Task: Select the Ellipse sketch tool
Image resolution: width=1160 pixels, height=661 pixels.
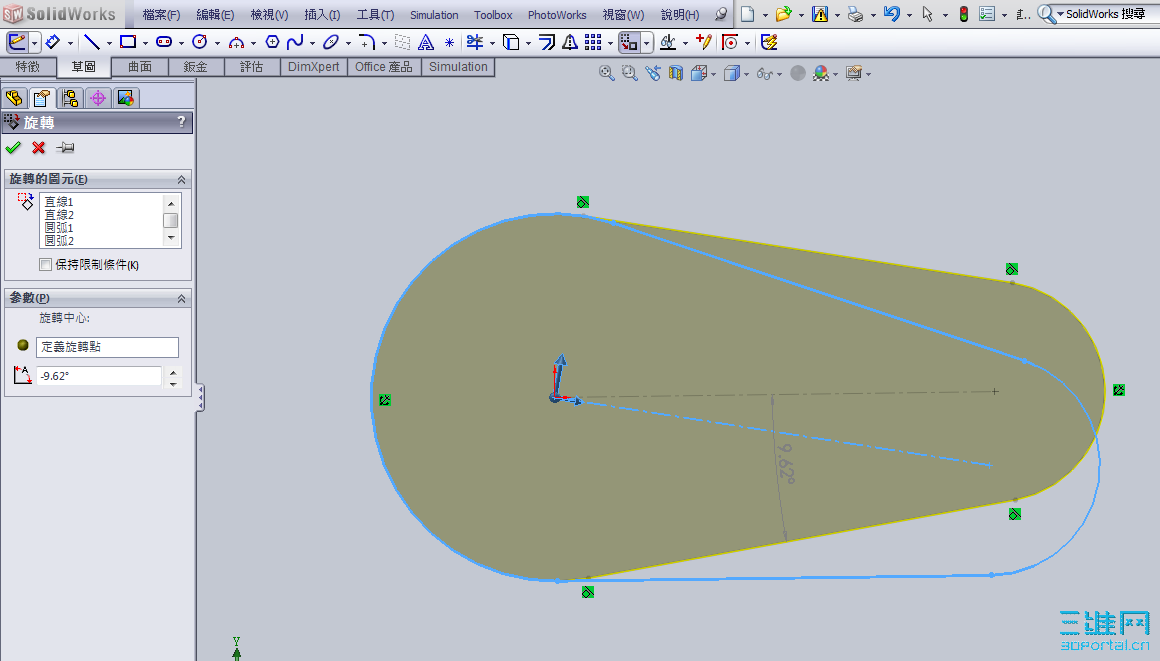Action: (x=331, y=42)
